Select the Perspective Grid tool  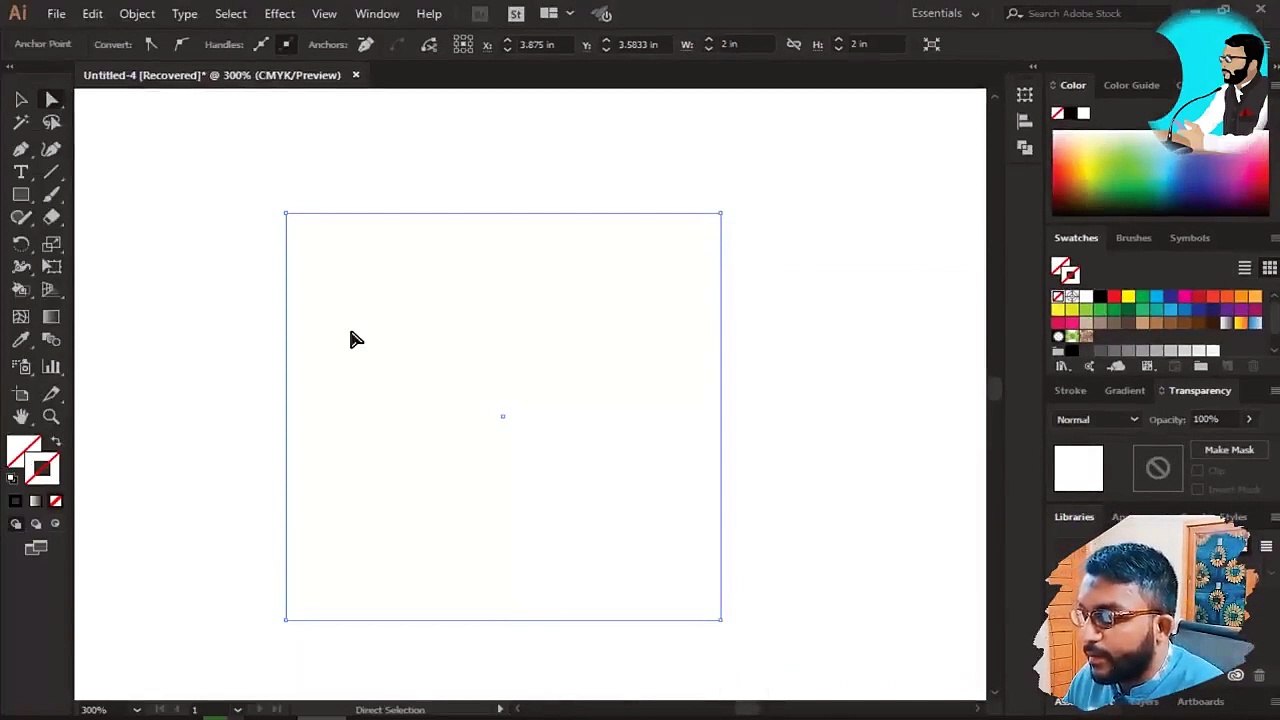click(51, 290)
